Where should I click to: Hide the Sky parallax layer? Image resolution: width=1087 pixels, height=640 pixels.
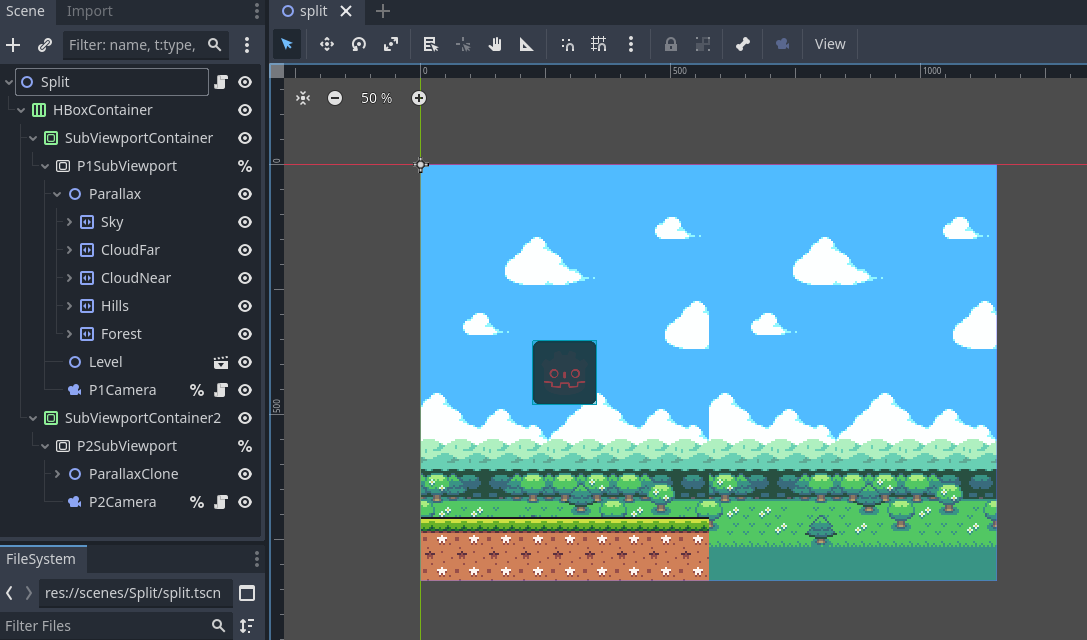tap(245, 222)
